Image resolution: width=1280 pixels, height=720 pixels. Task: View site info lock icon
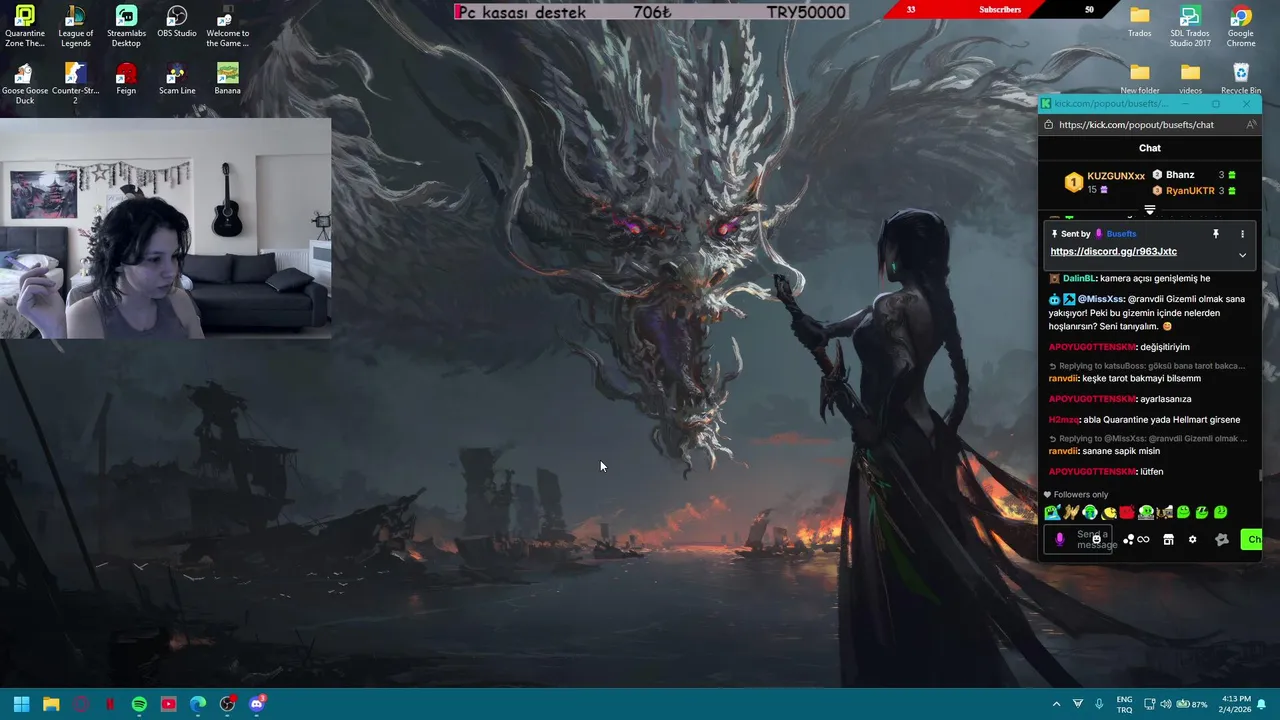[1048, 125]
